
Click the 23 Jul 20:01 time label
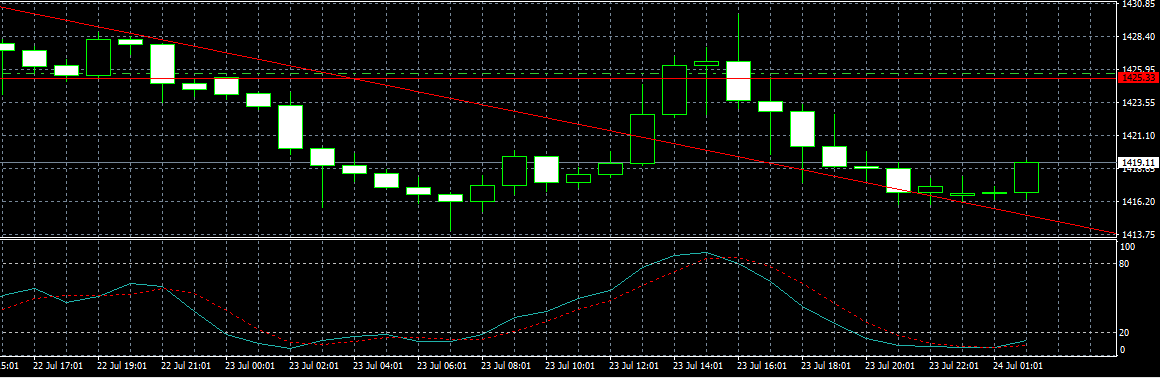click(890, 365)
